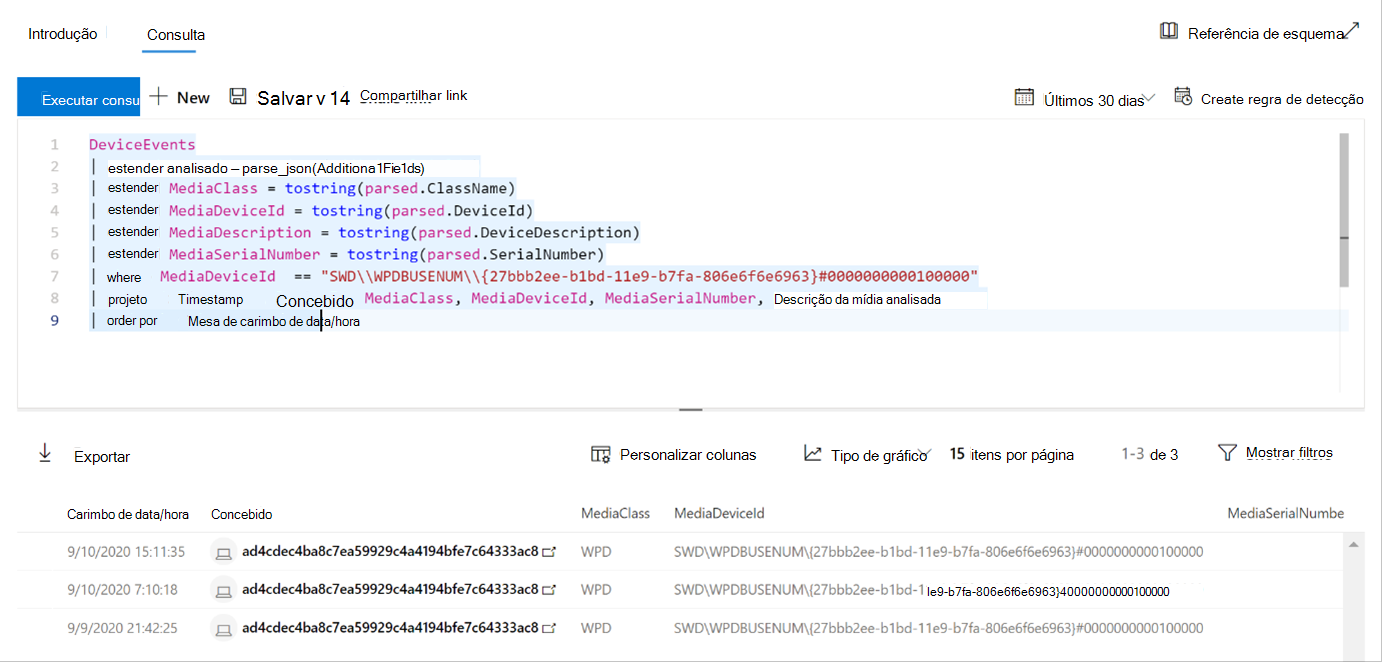Viewport: 1382px width, 662px height.
Task: Click the Compartilhar link option
Action: point(413,96)
